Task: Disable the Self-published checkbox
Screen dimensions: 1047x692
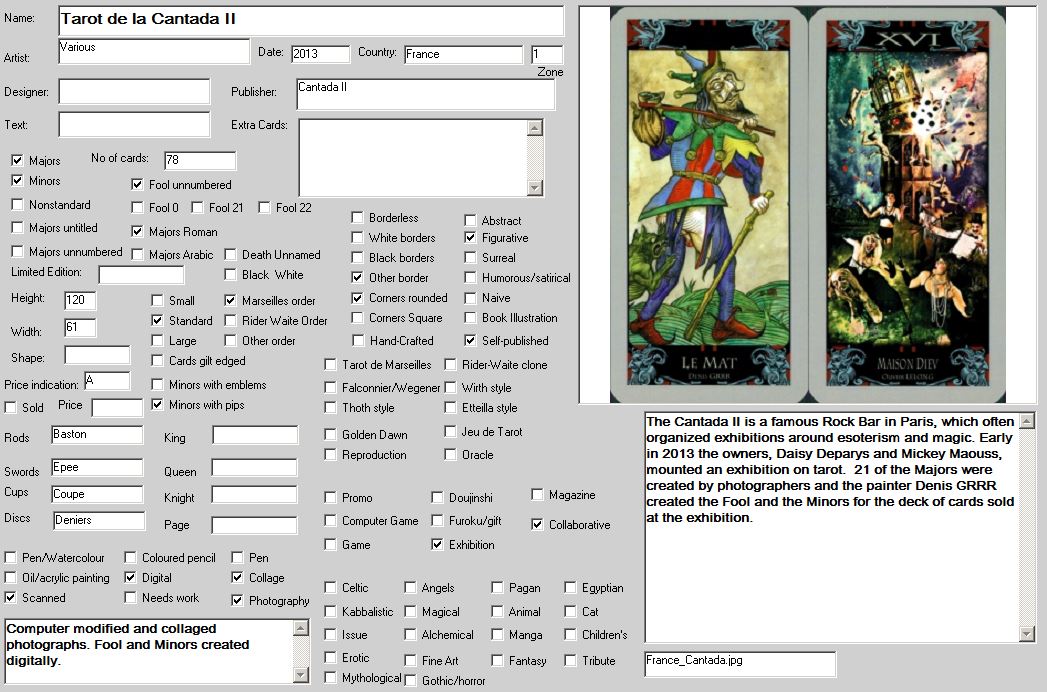Action: [x=471, y=340]
